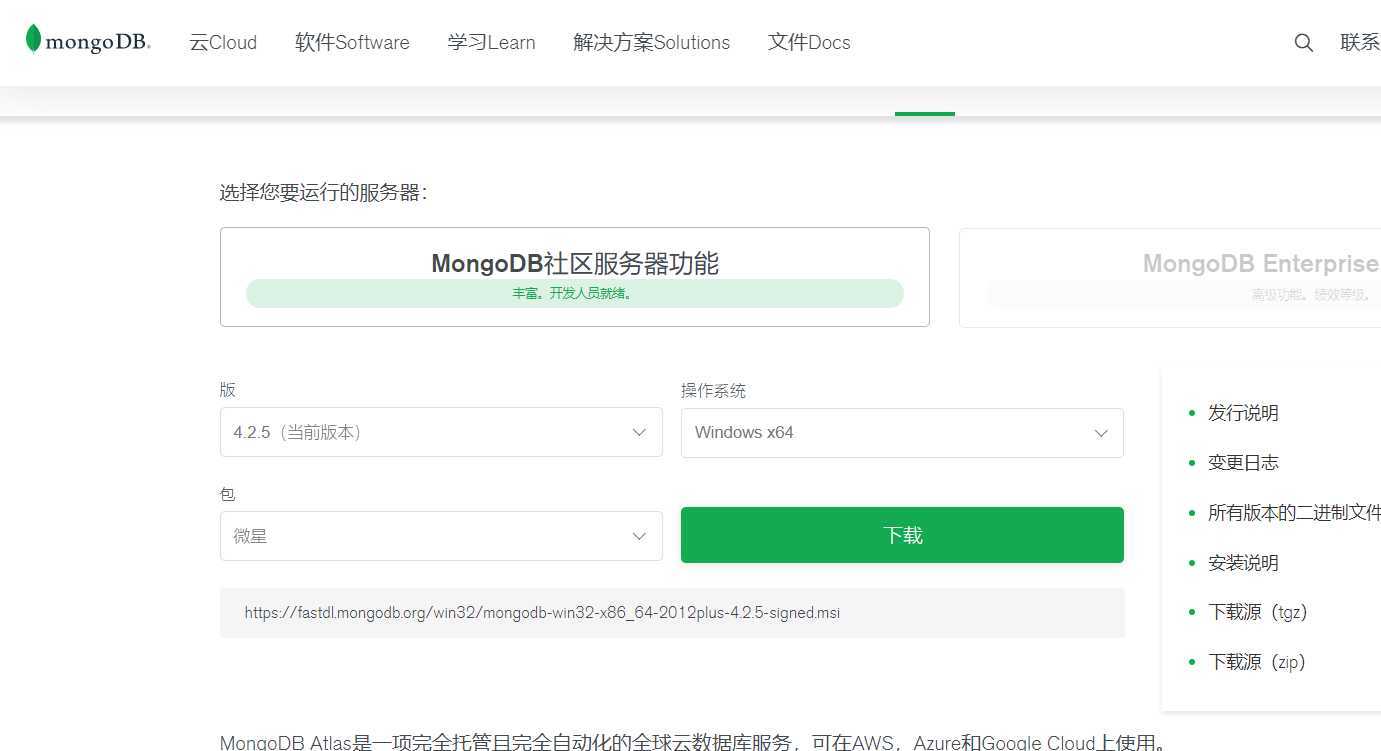This screenshot has width=1381, height=751.
Task: Select MongoDB社区服务器功能 card
Action: point(575,277)
